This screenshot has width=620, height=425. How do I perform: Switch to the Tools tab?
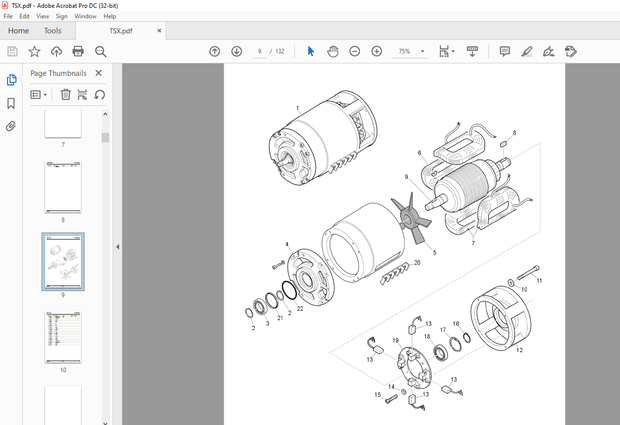click(x=53, y=30)
